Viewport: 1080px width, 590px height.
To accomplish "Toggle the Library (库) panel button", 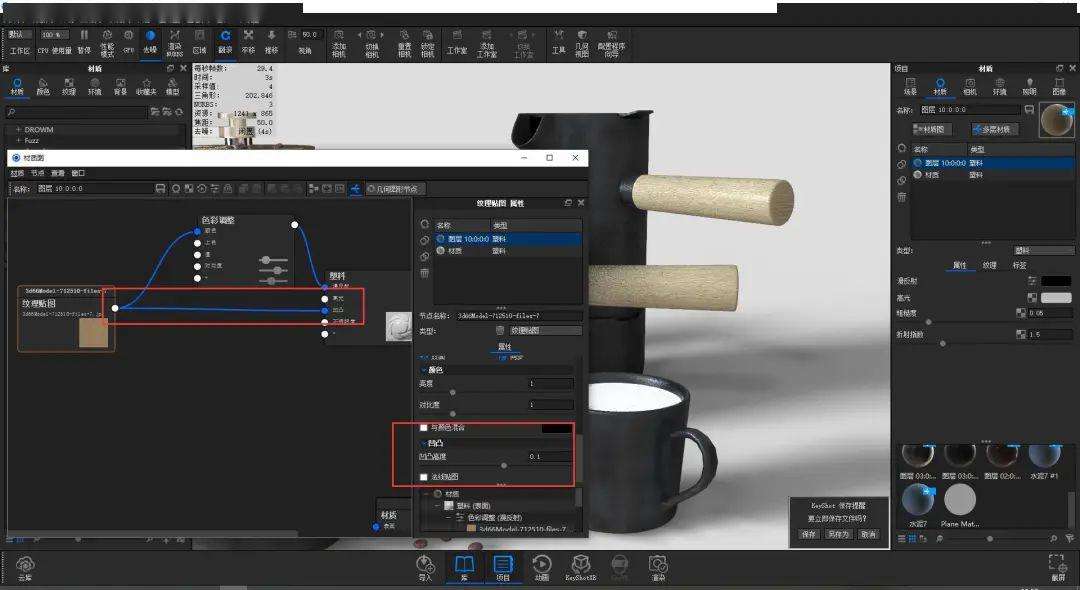I will click(x=464, y=568).
